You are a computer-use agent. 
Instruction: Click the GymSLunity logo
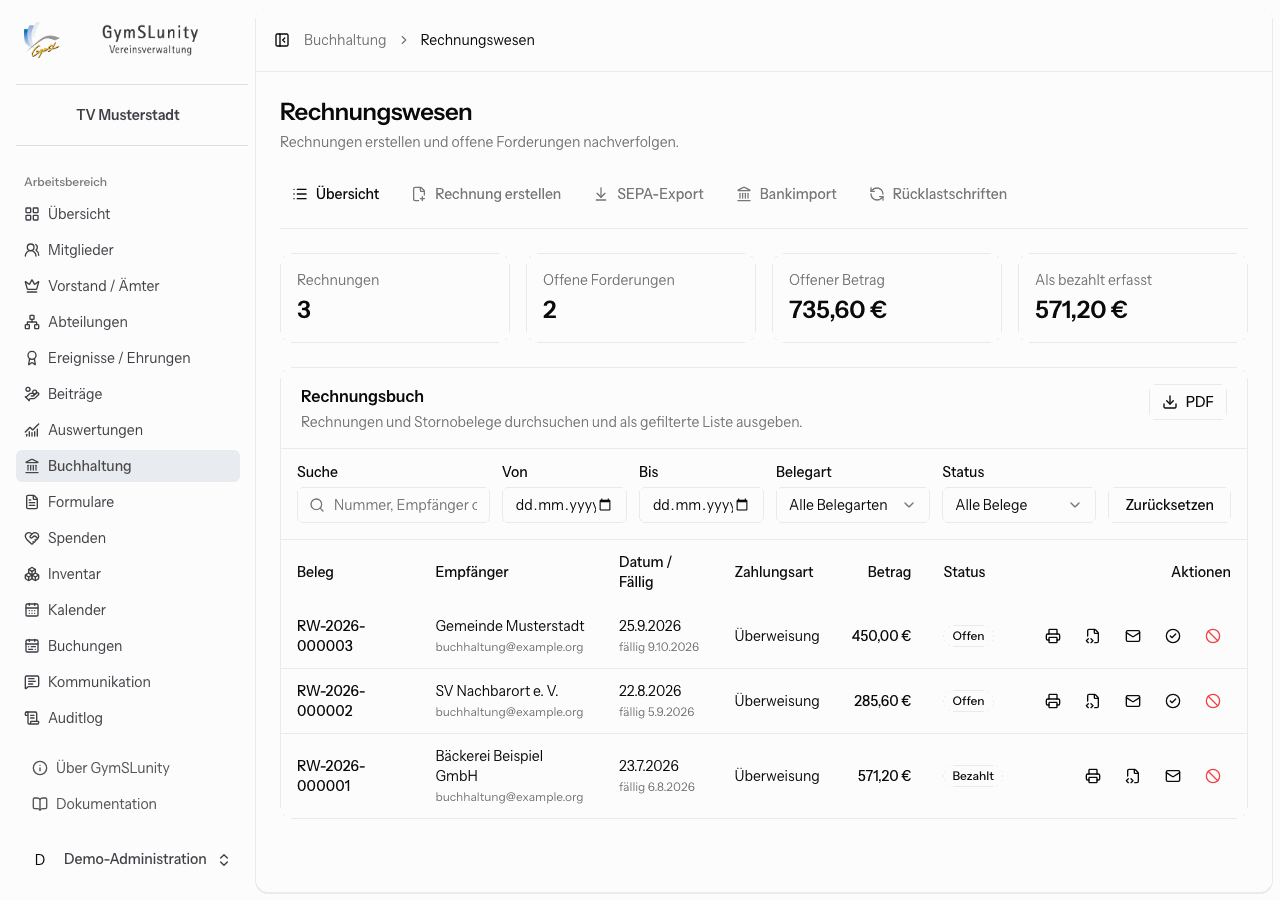pos(42,40)
